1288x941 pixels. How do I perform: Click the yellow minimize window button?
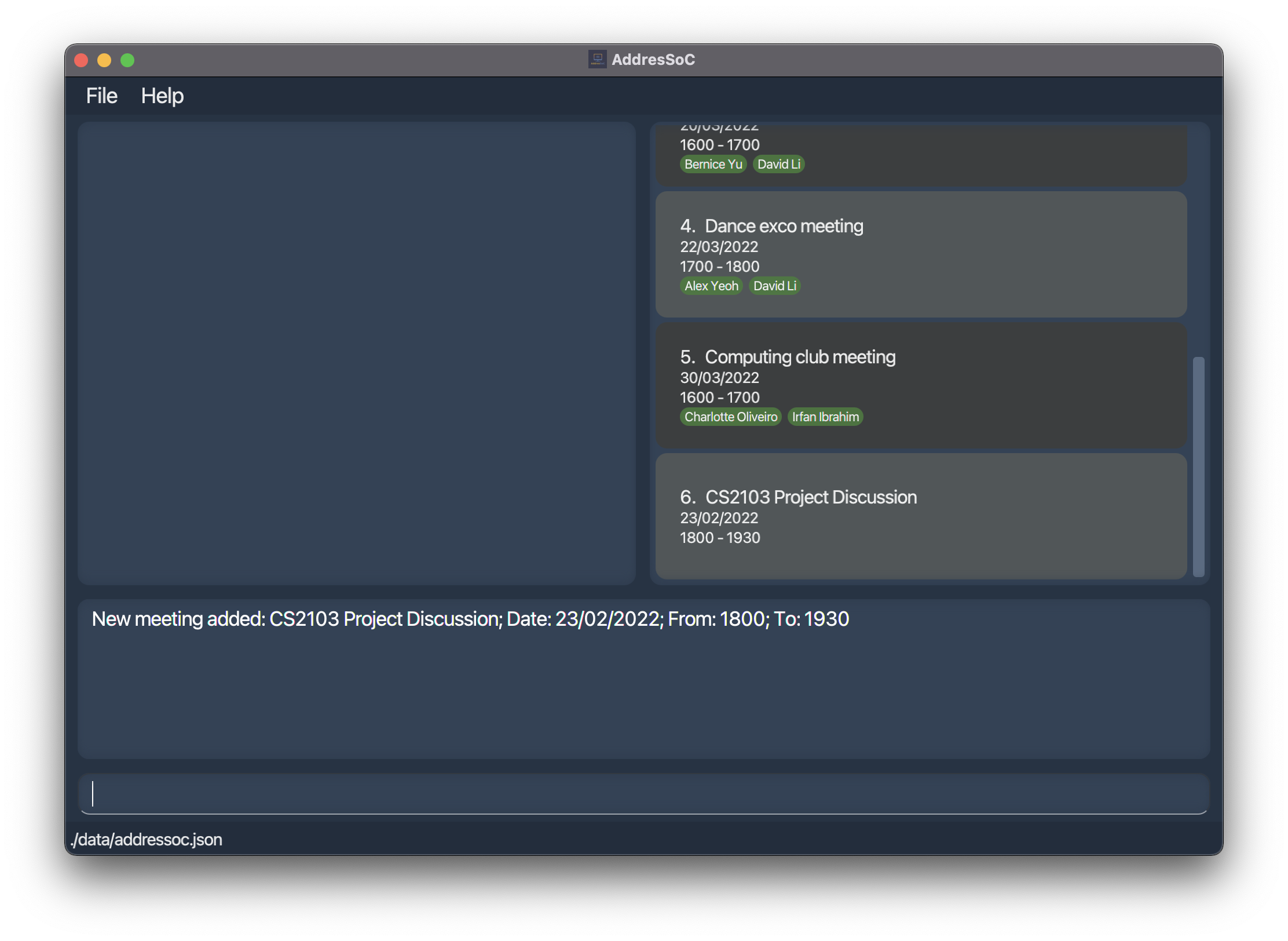104,60
